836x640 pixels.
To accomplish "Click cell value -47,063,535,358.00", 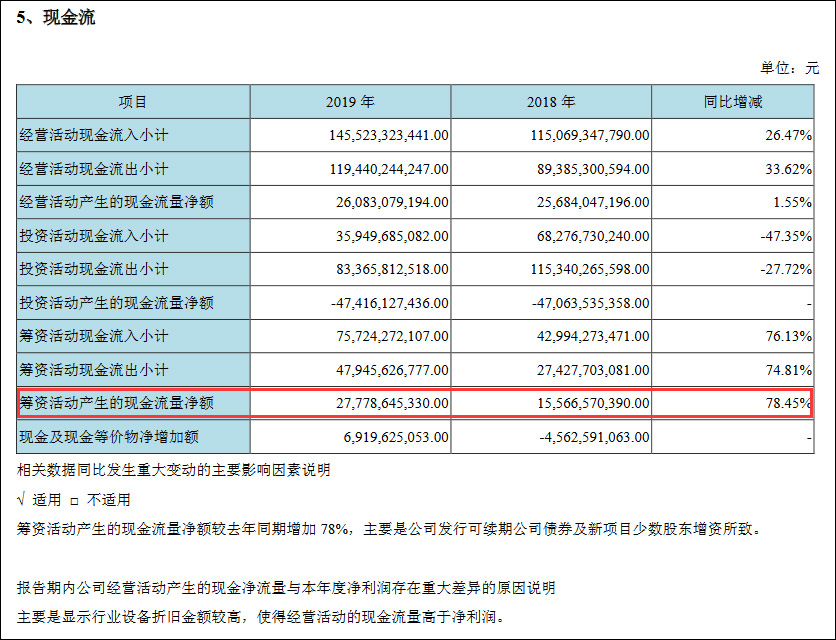I will [591, 302].
